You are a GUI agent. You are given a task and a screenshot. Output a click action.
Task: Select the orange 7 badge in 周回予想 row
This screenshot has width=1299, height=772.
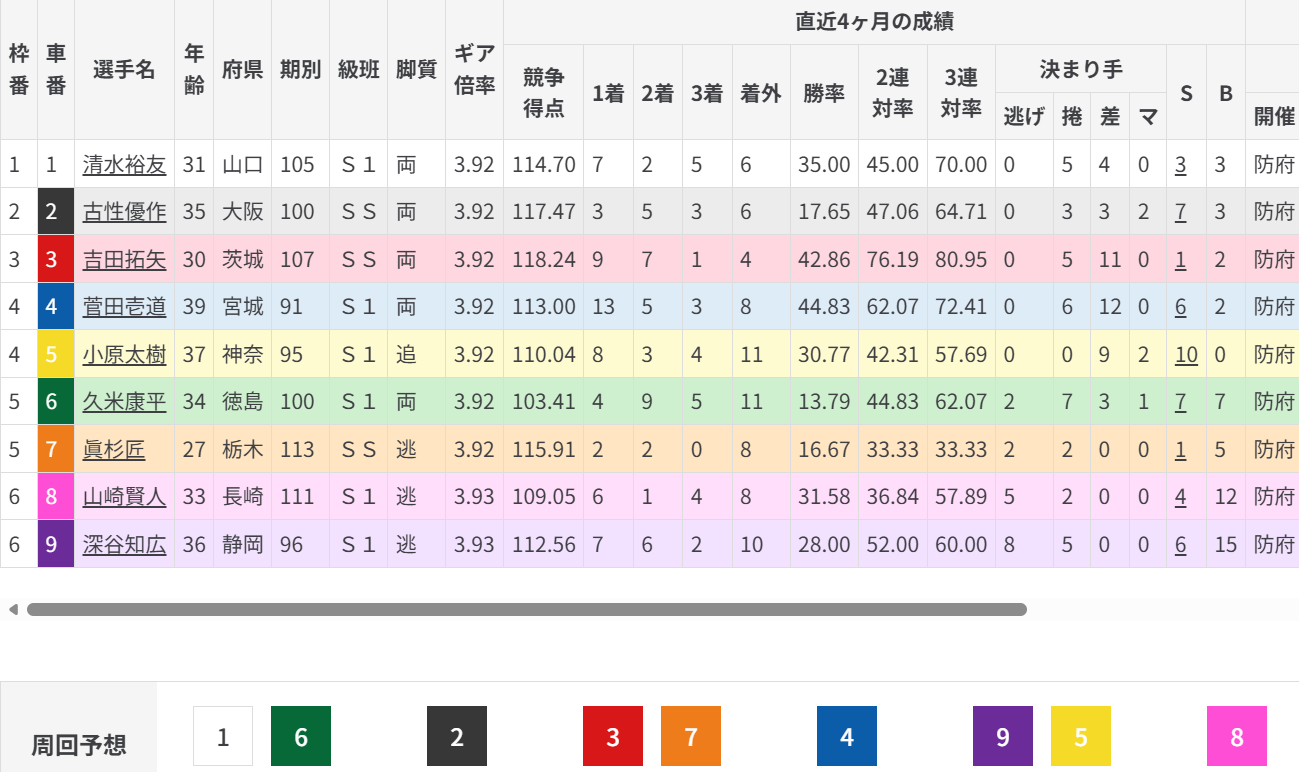coord(691,737)
